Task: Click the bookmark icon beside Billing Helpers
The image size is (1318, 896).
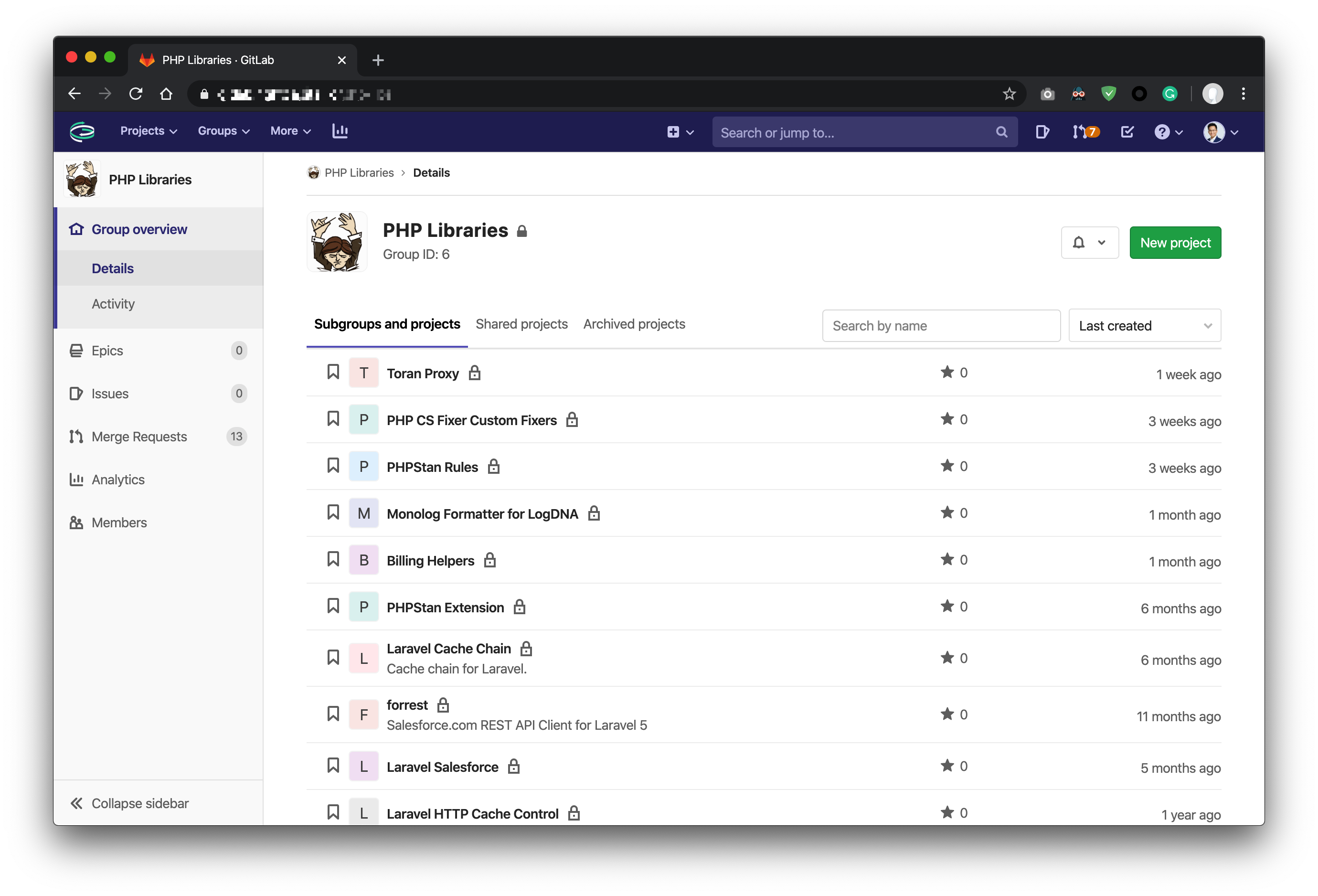Action: point(333,559)
